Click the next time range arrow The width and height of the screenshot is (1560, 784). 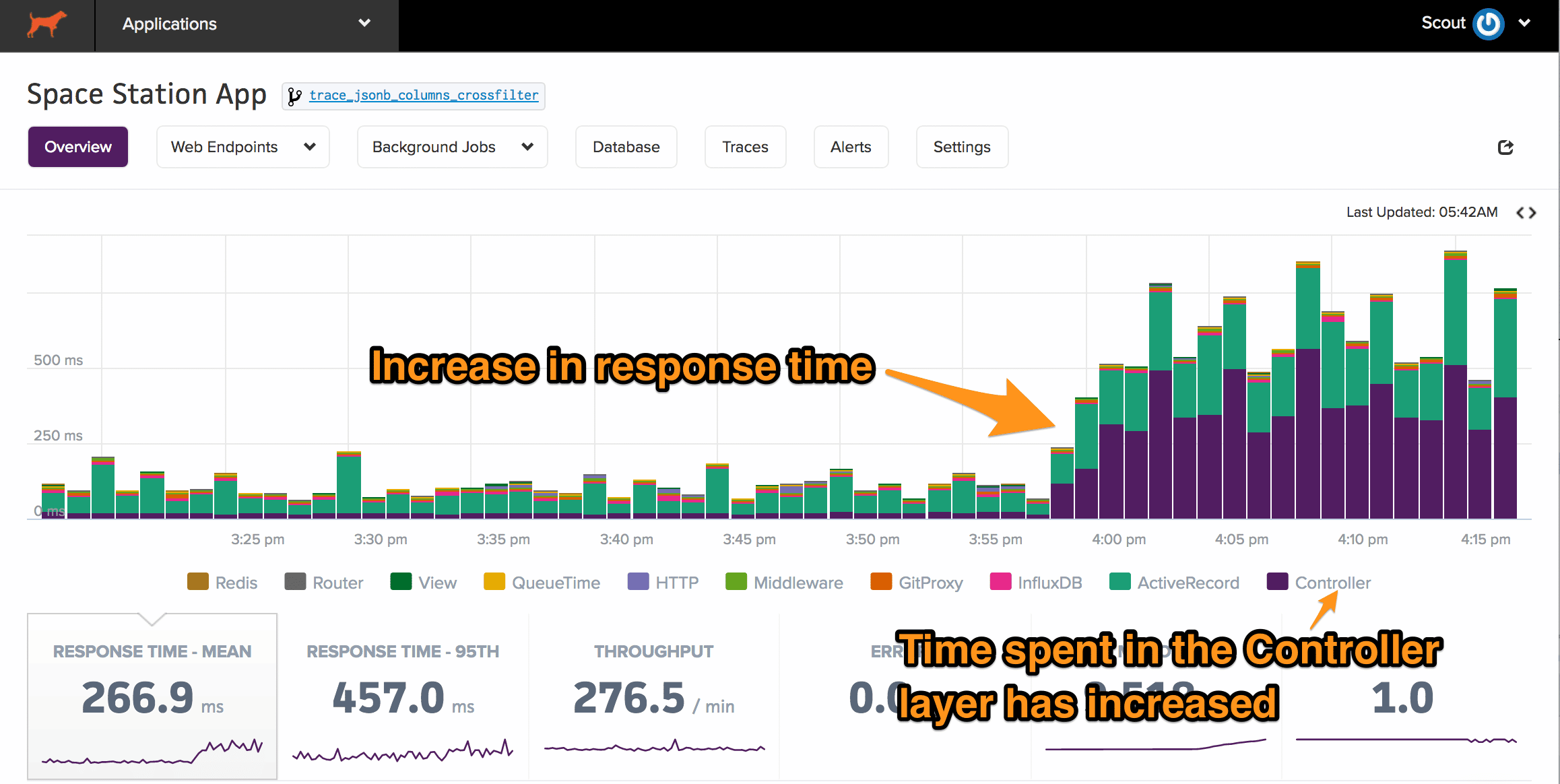(1533, 213)
